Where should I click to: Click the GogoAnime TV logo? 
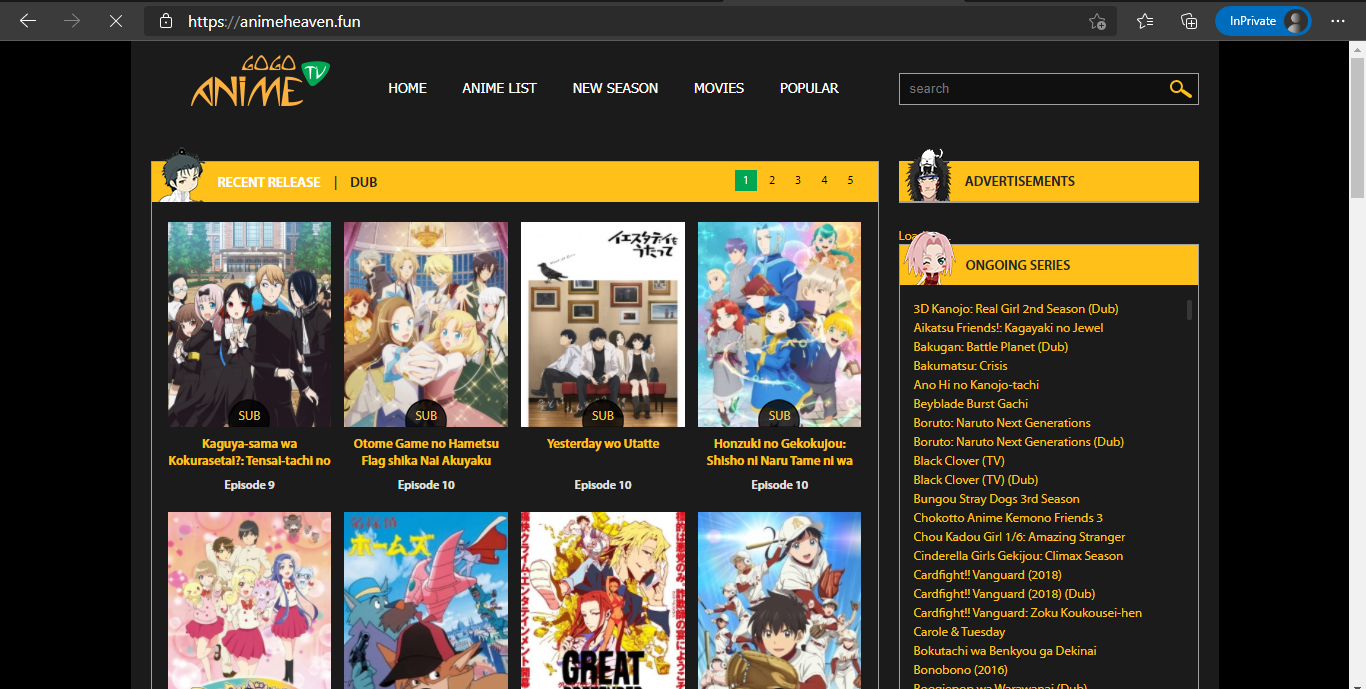(x=260, y=82)
